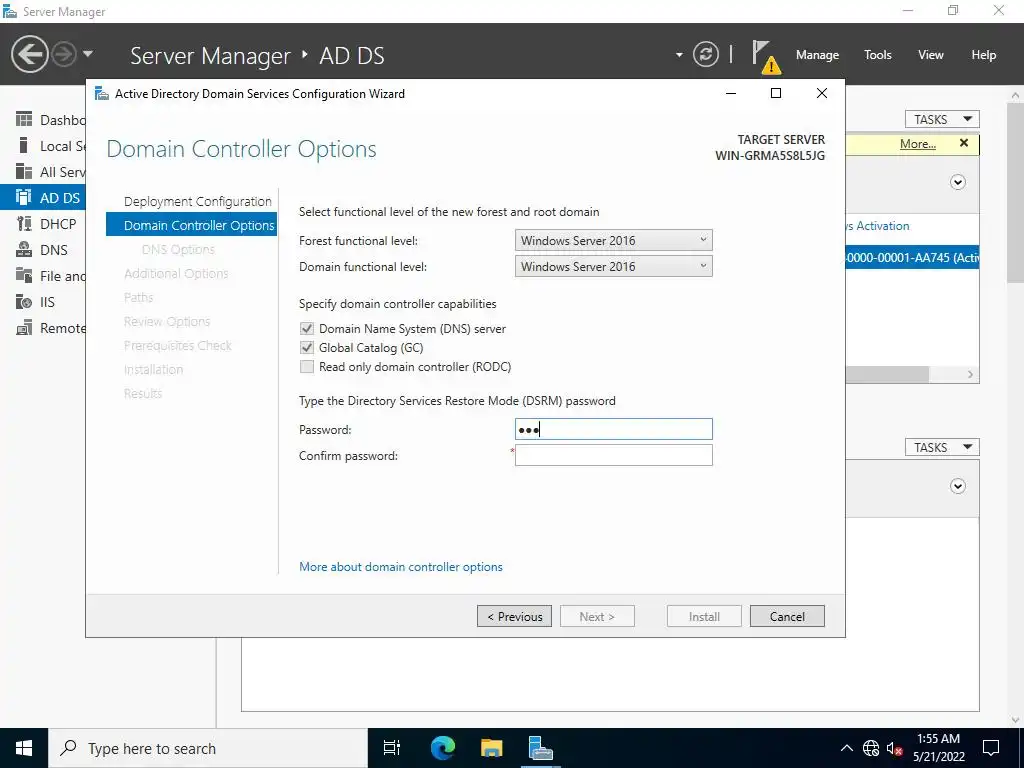The width and height of the screenshot is (1024, 768).
Task: Toggle Domain Name System (DNS) server checkbox
Action: tap(307, 328)
